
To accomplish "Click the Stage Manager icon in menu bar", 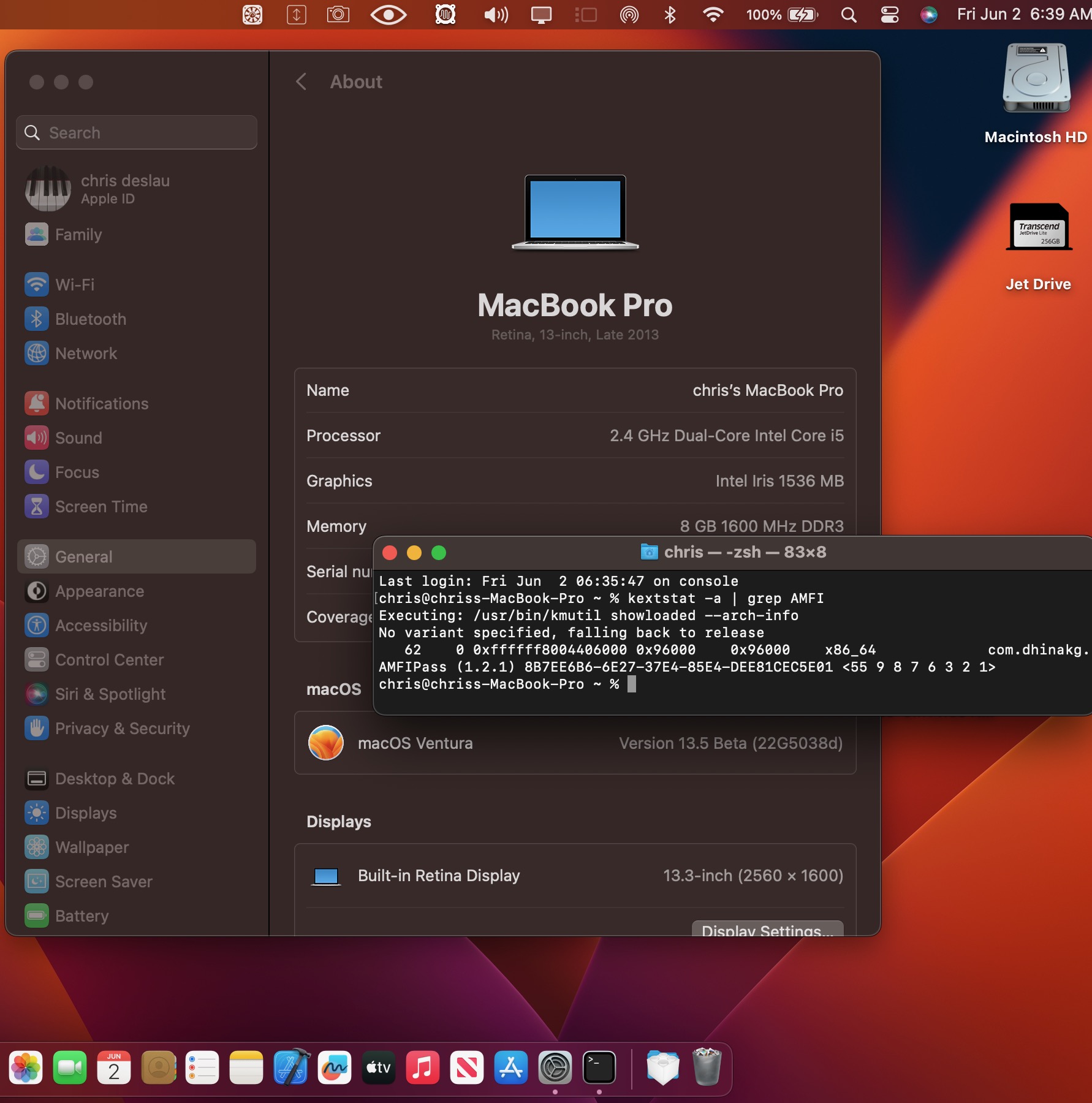I will (586, 14).
